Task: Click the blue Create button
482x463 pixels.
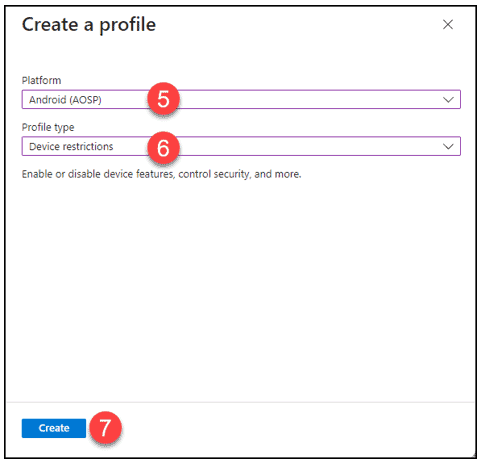Action: tap(54, 428)
